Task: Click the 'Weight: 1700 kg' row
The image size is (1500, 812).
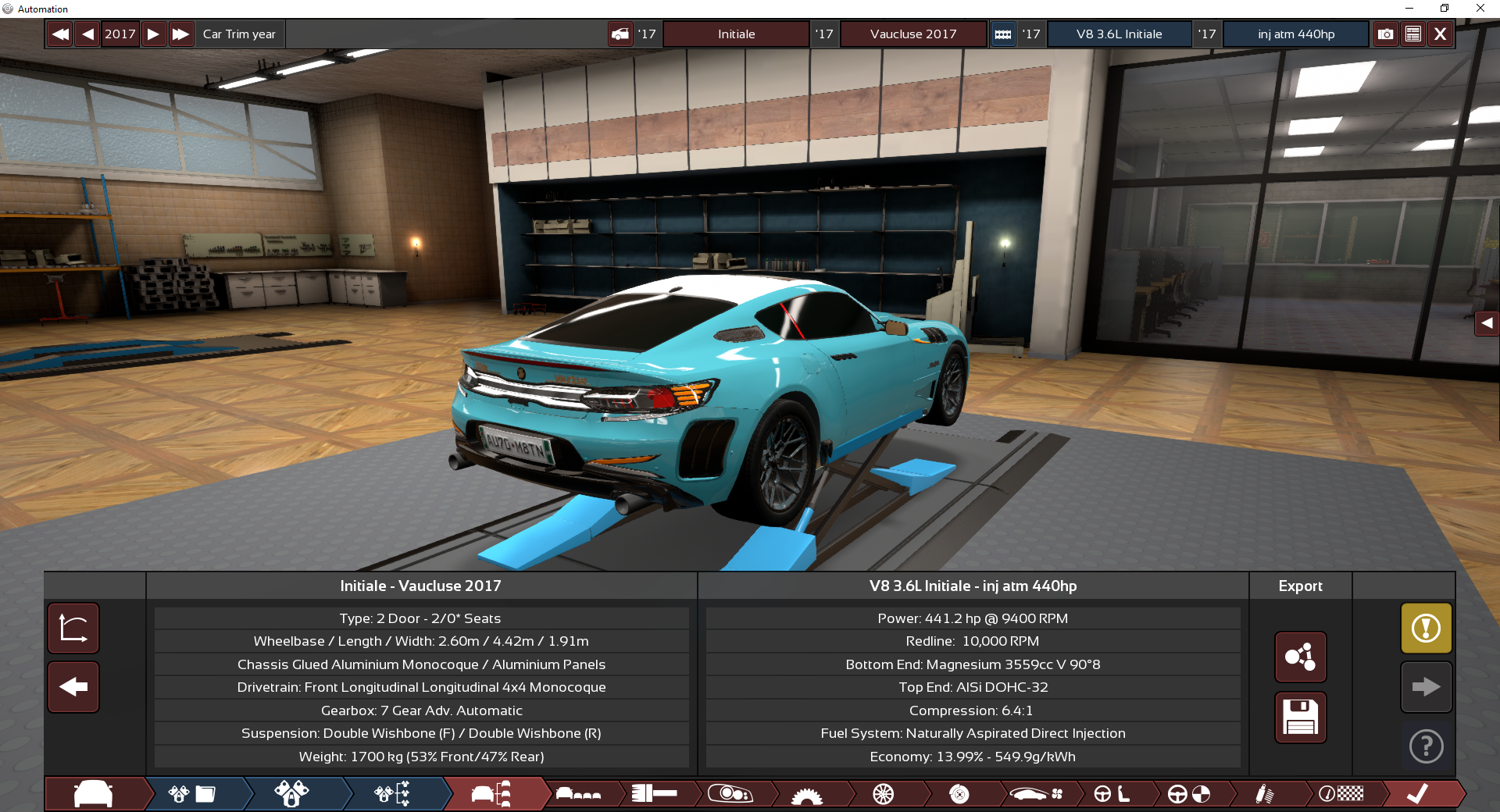Action: click(421, 757)
